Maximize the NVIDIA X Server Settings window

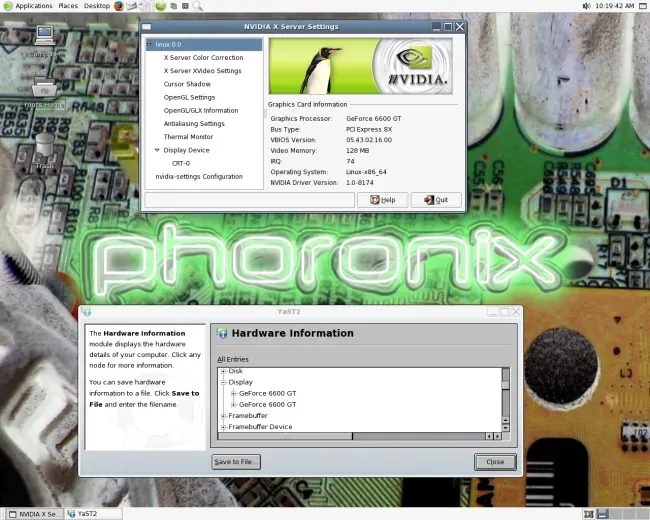pos(448,27)
